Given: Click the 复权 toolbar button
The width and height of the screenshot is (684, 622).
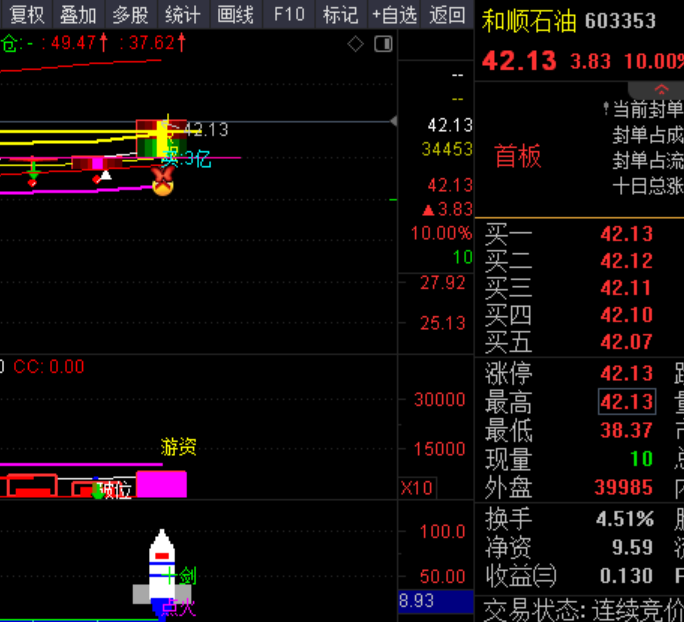Looking at the screenshot, I should click(x=26, y=15).
